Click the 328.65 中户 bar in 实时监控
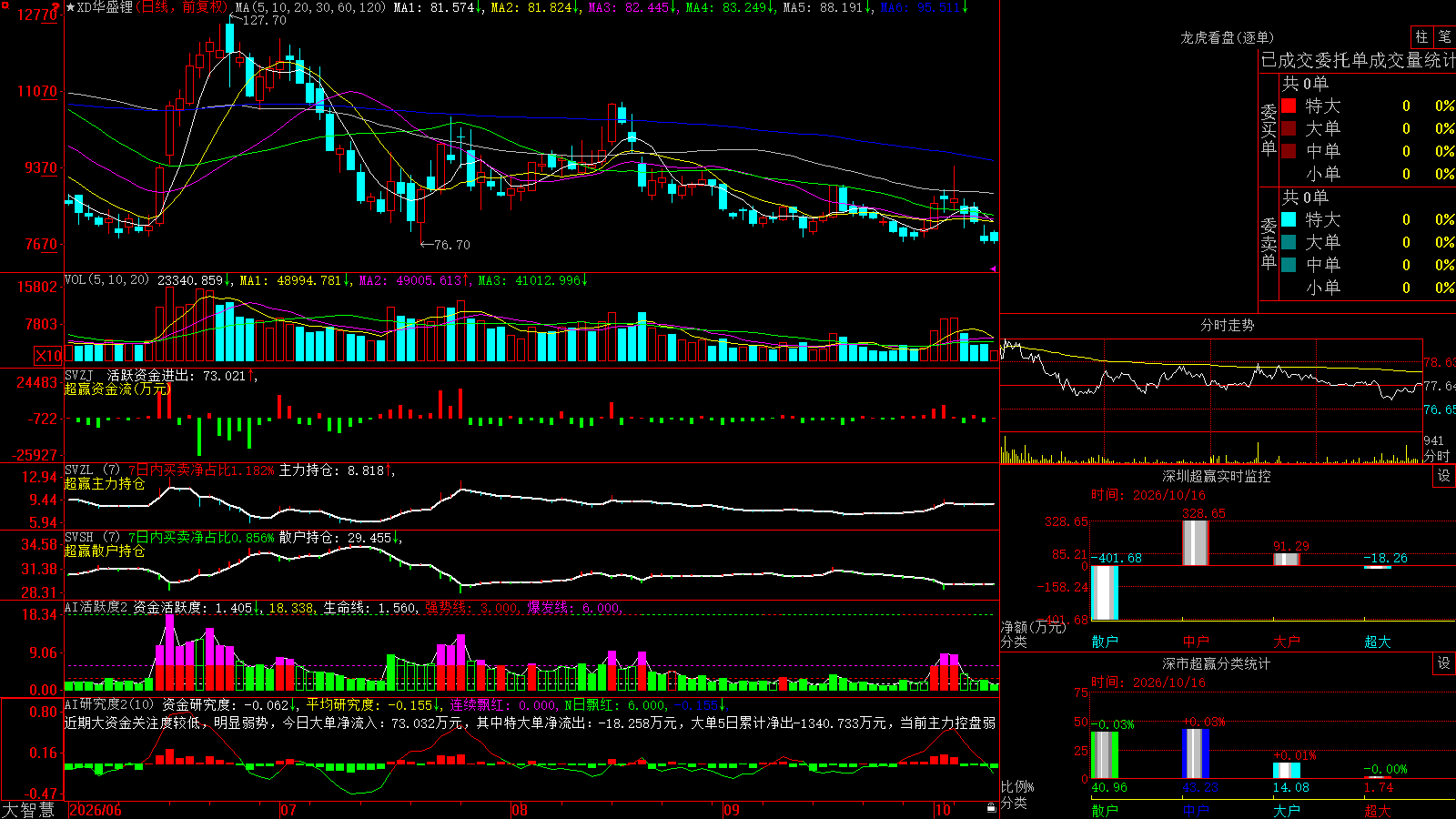Viewport: 1456px width, 819px height. [1196, 542]
